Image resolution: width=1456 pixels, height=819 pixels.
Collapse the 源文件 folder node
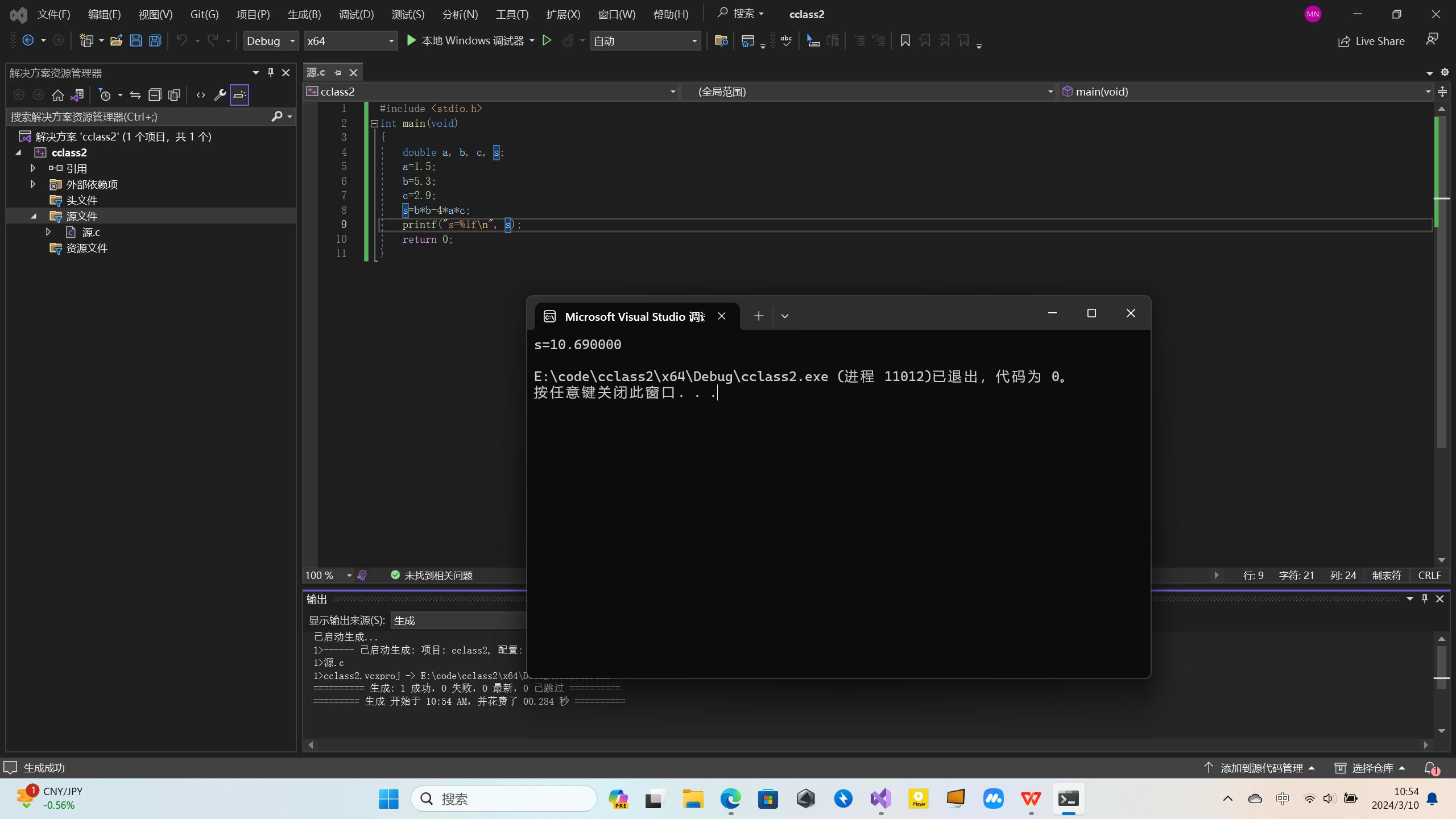pos(34,216)
